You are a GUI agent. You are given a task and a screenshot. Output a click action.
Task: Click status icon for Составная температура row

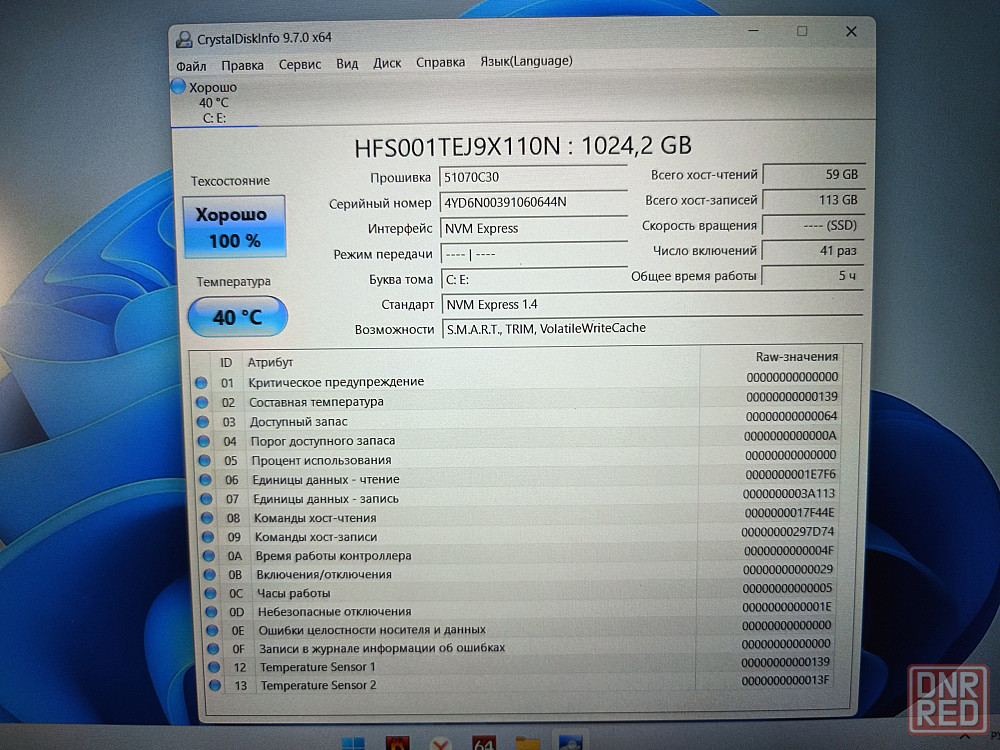(x=202, y=402)
